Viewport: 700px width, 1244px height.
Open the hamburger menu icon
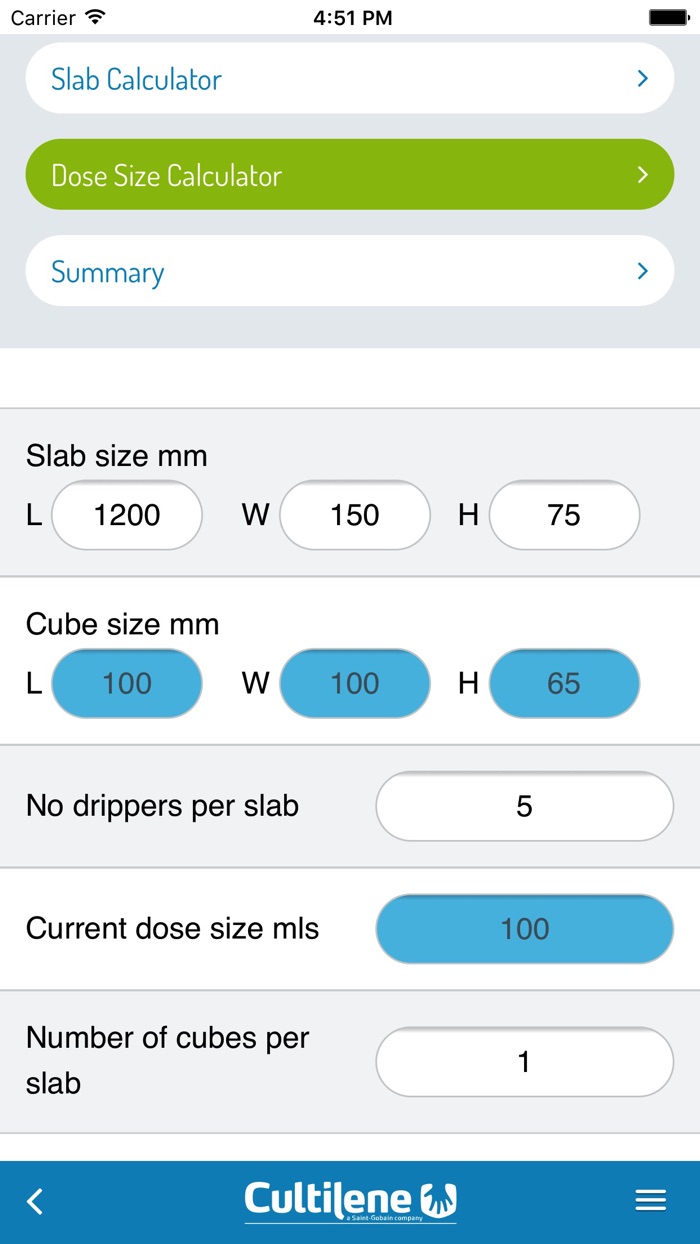650,1200
